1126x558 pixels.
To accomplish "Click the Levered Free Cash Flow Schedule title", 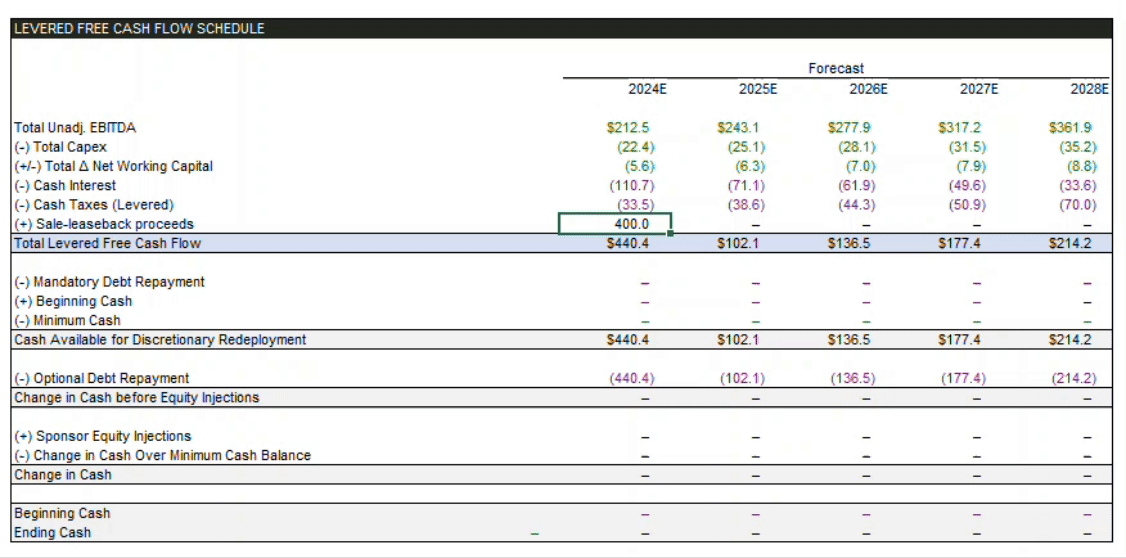I will click(139, 28).
